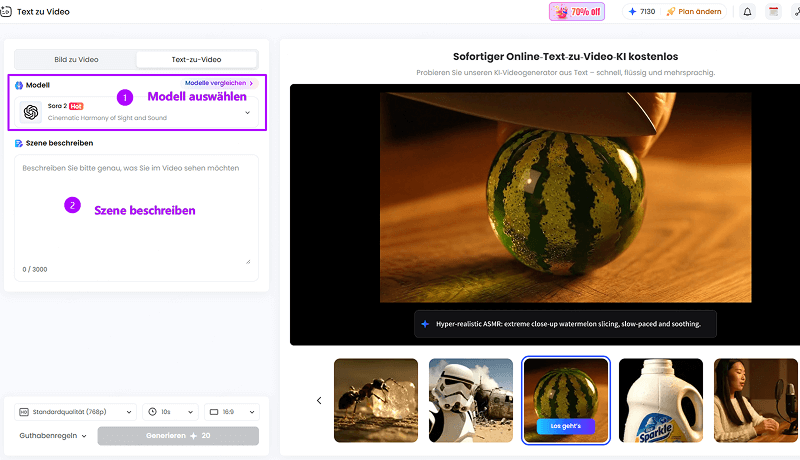The image size is (800, 460).
Task: Open the 10s duration dropdown
Action: click(x=169, y=411)
